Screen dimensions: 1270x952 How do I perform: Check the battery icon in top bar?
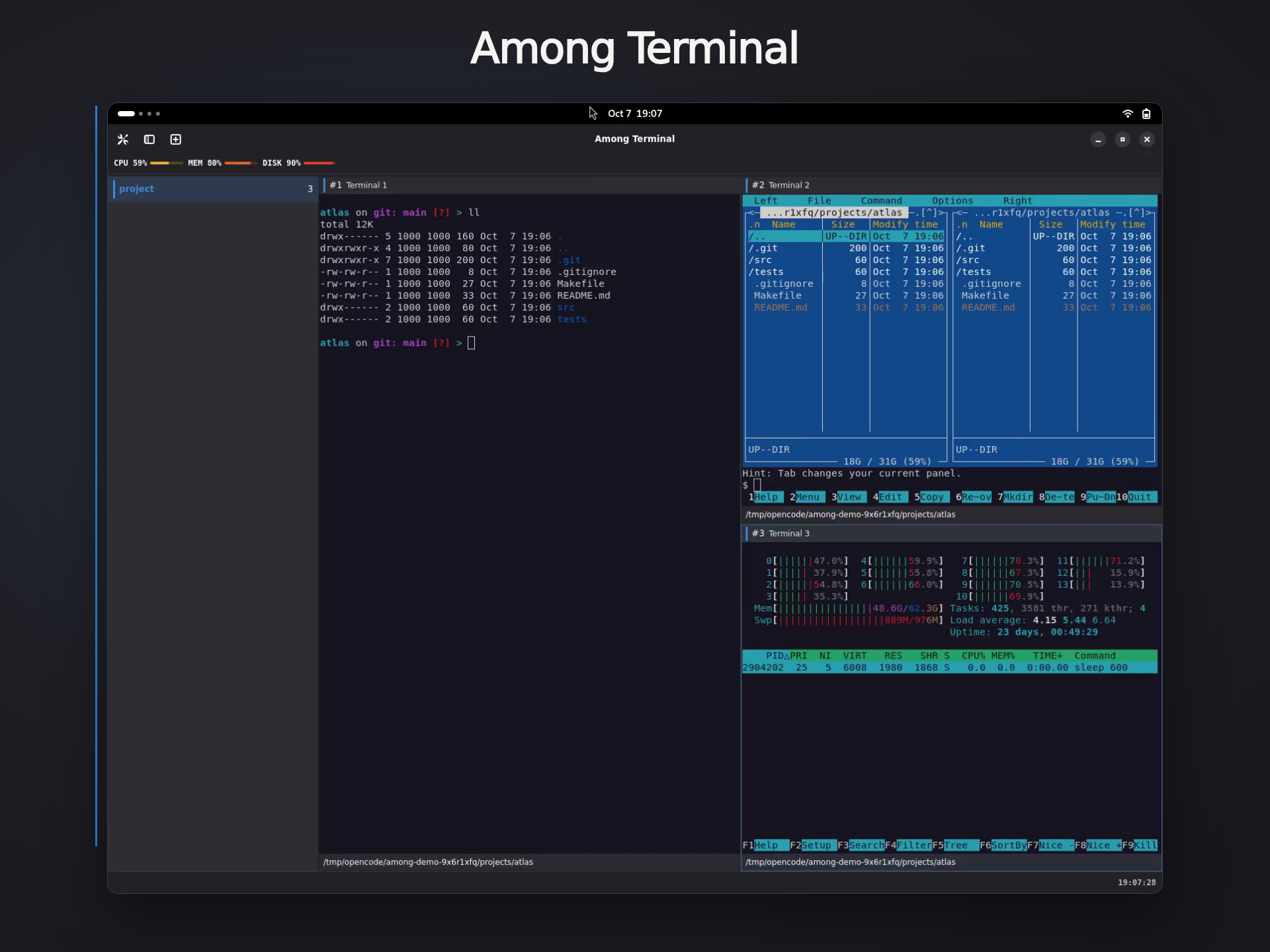point(1146,114)
